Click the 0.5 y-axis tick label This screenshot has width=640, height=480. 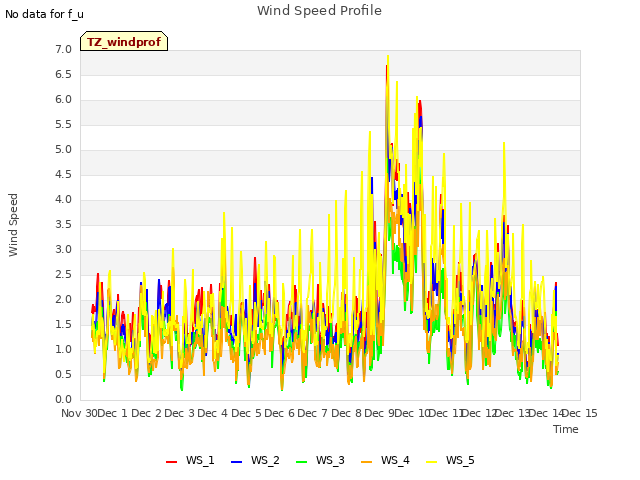click(x=63, y=375)
